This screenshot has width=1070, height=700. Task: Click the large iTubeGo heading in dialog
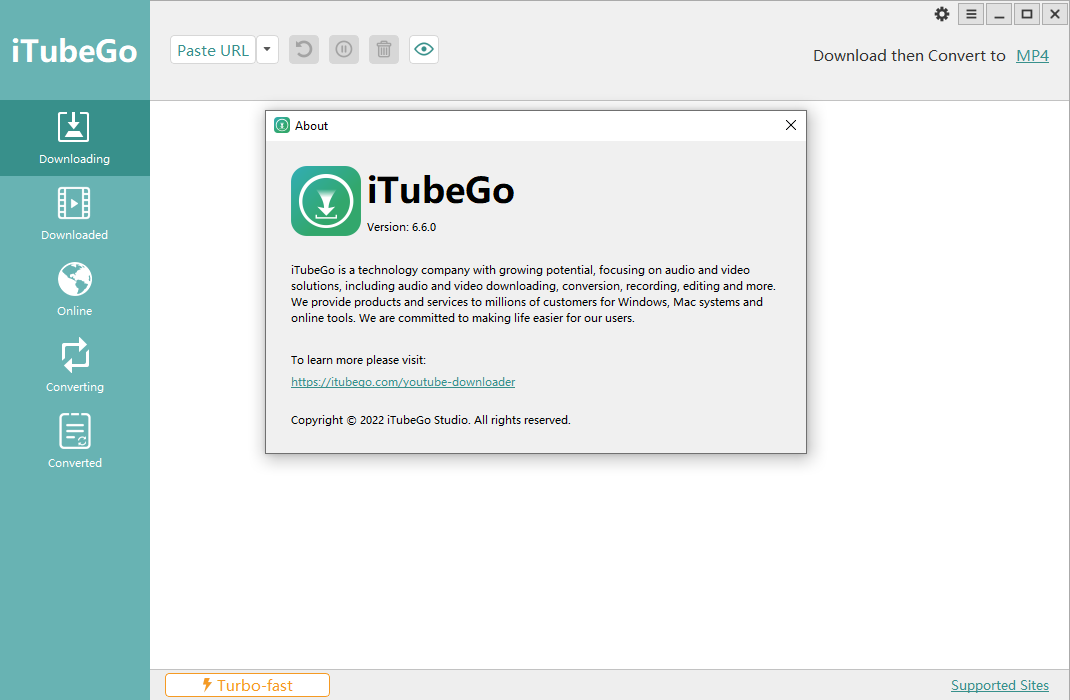click(441, 190)
